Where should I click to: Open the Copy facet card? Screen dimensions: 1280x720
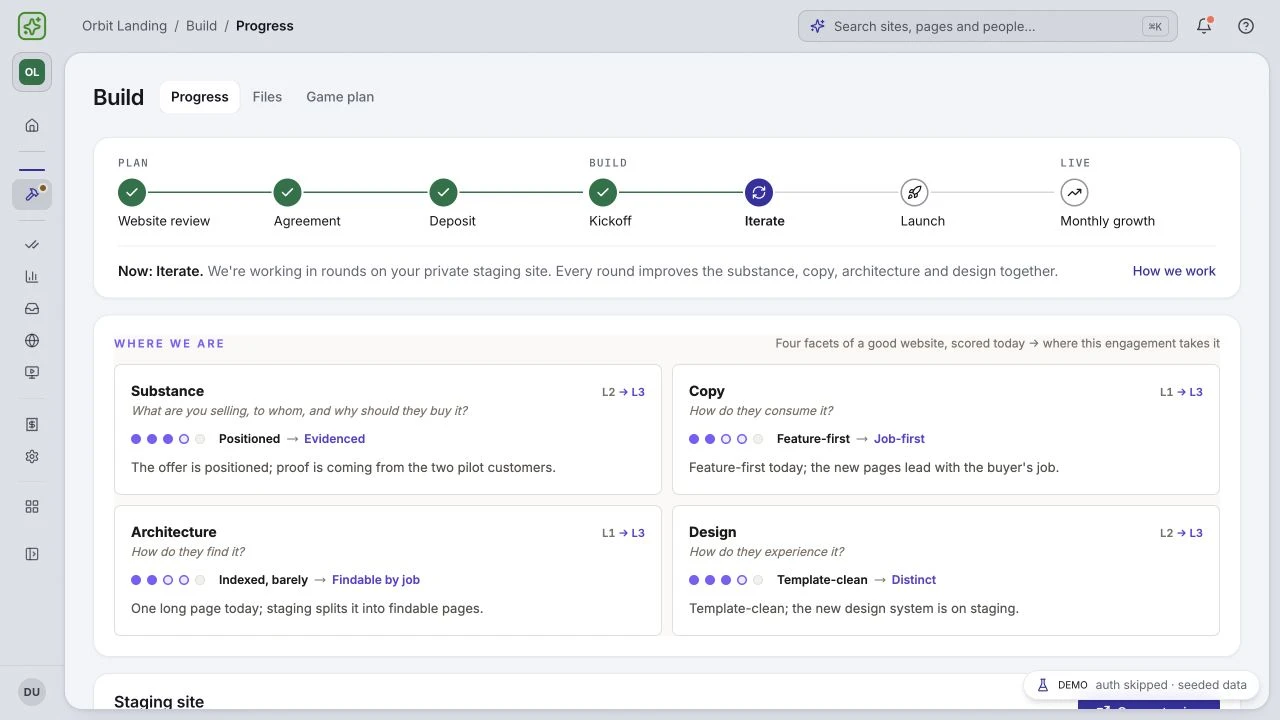tap(946, 429)
